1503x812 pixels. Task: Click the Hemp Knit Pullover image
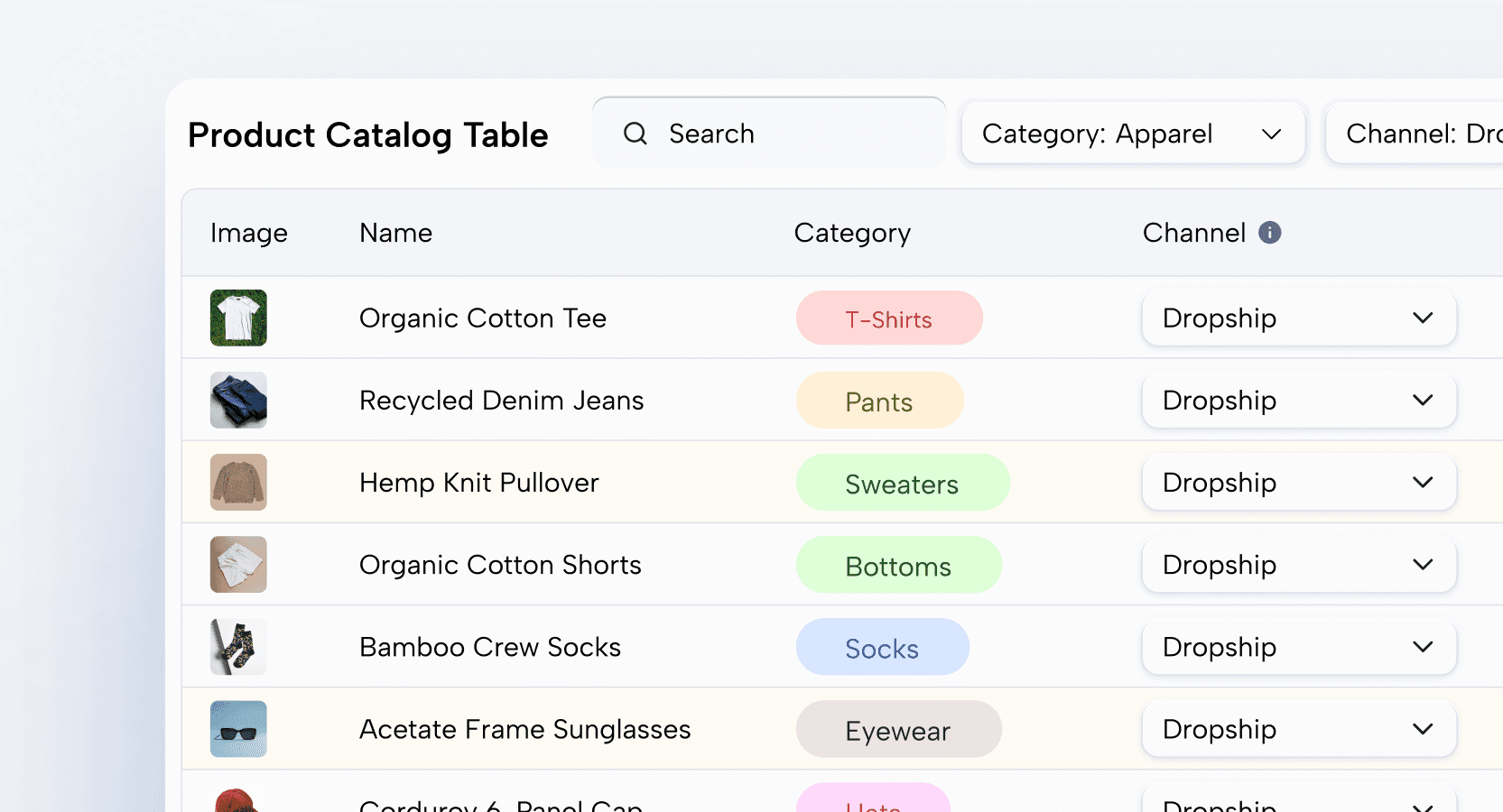click(x=238, y=482)
